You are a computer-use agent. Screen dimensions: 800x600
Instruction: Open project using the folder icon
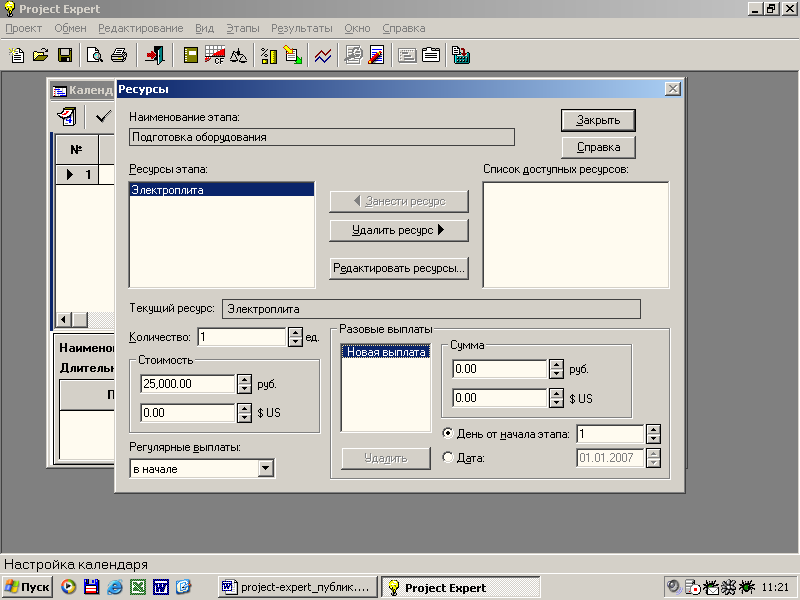[x=41, y=55]
